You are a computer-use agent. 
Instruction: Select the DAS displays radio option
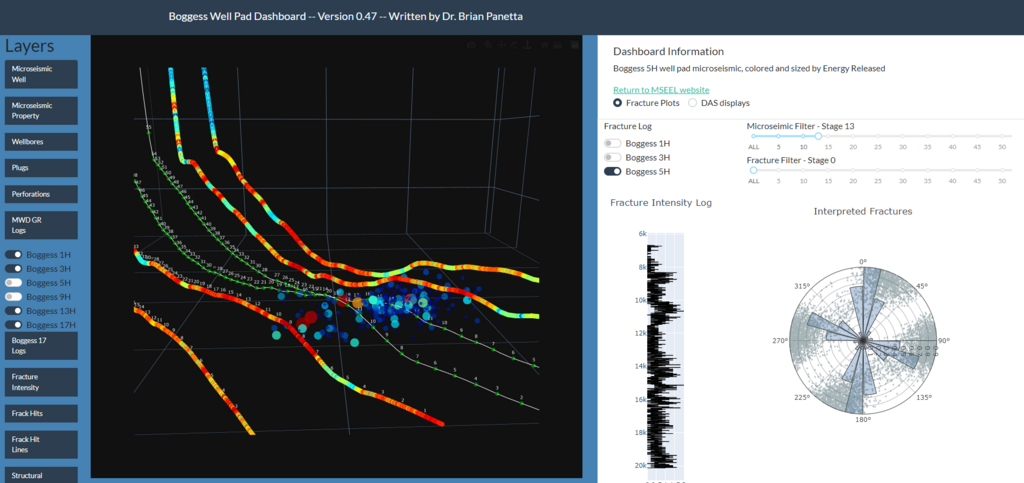click(x=693, y=103)
